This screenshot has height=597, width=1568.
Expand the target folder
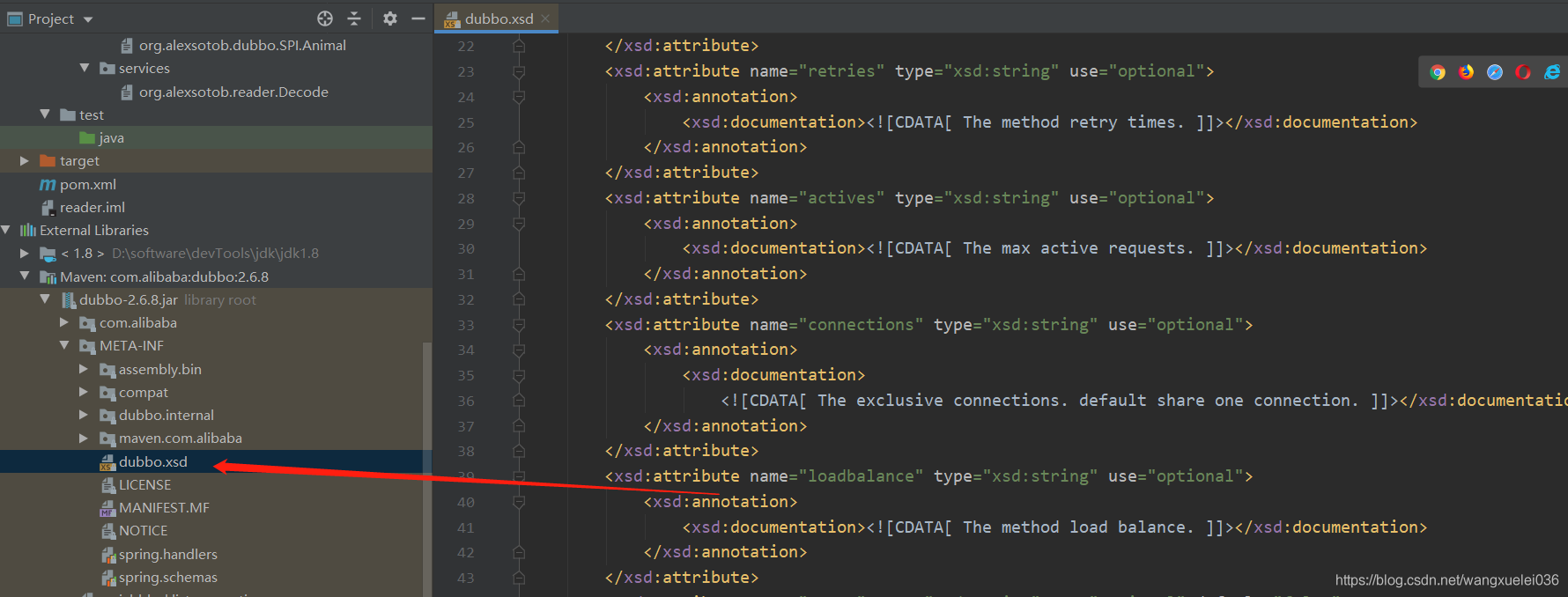(25, 161)
